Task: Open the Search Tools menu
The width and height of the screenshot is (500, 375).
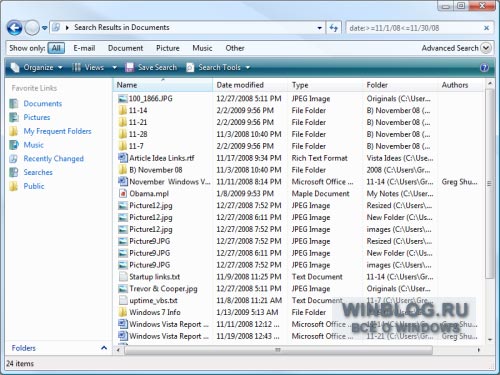Action: (218, 68)
